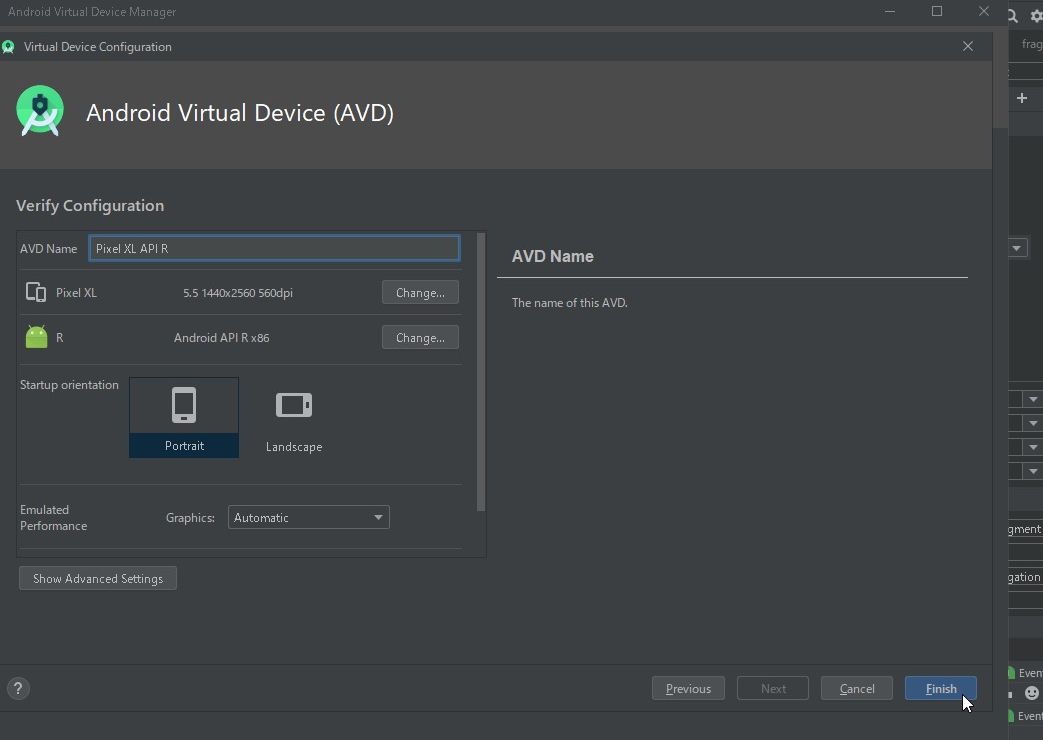
Task: Open the settings gear icon at top right
Action: tap(1035, 15)
